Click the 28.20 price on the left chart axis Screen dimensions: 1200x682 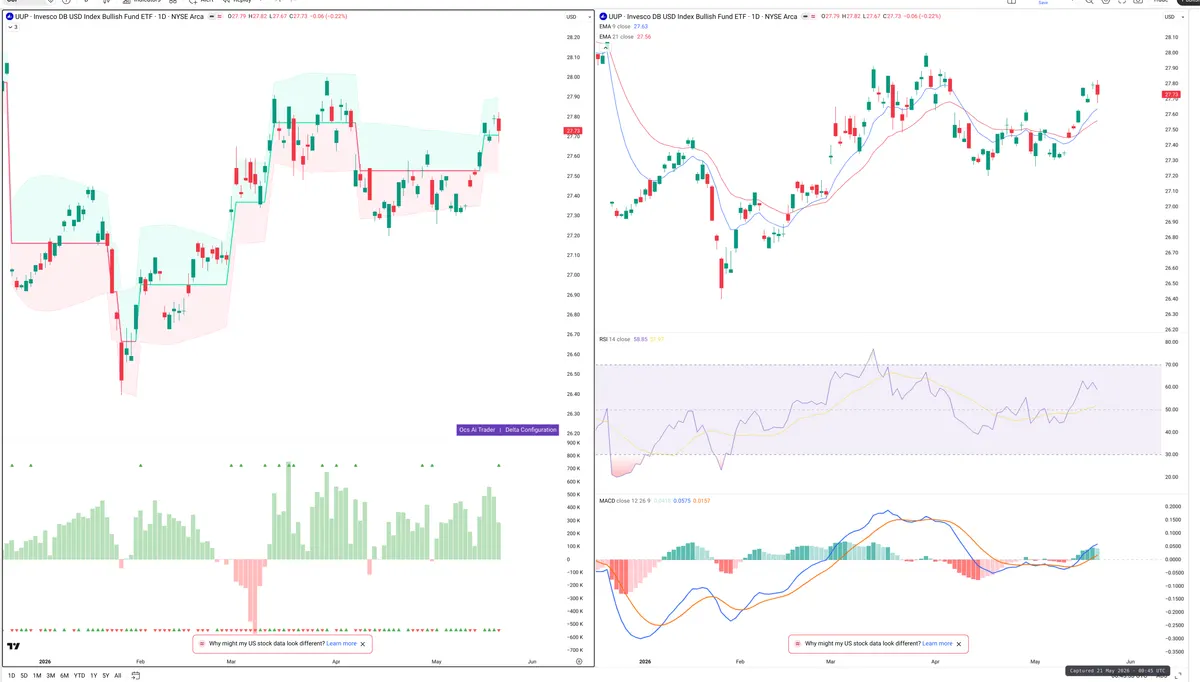coord(574,38)
